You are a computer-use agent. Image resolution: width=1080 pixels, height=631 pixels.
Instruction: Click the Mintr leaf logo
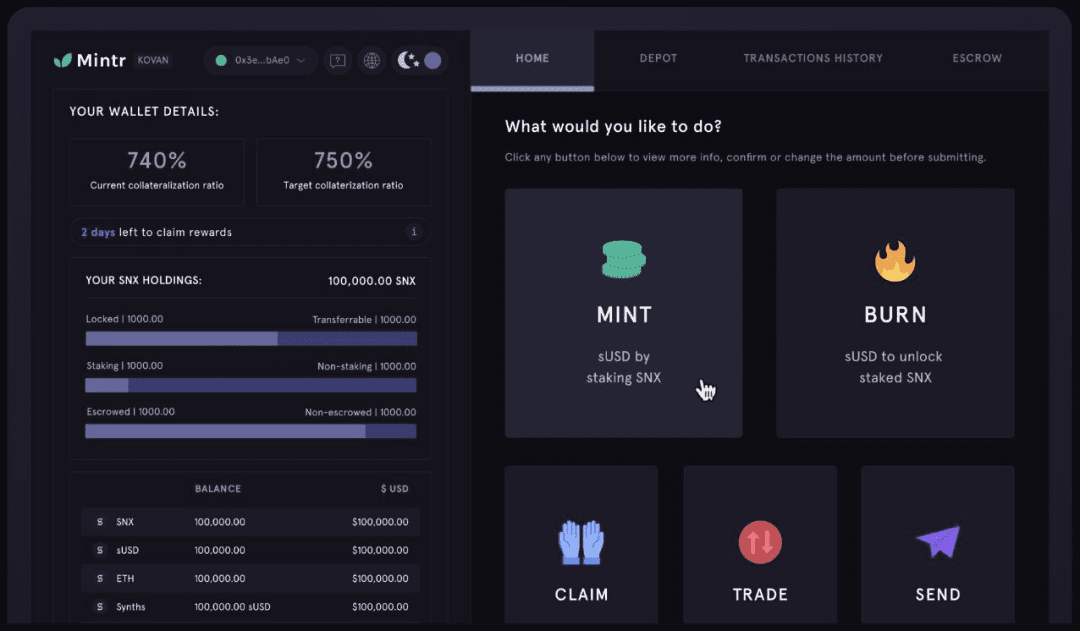tap(63, 61)
